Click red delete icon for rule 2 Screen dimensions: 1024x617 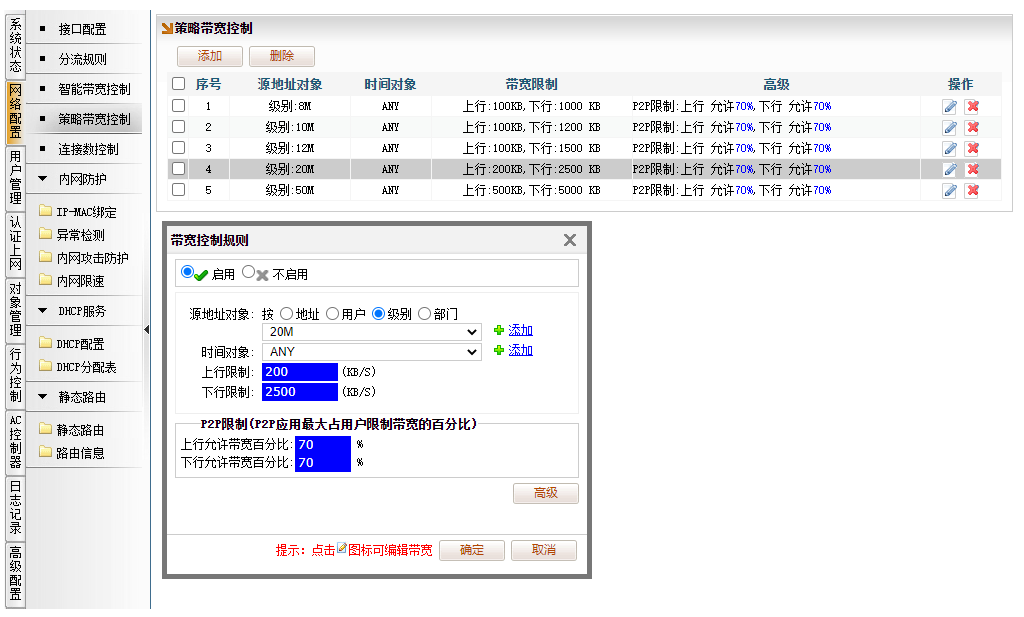972,127
